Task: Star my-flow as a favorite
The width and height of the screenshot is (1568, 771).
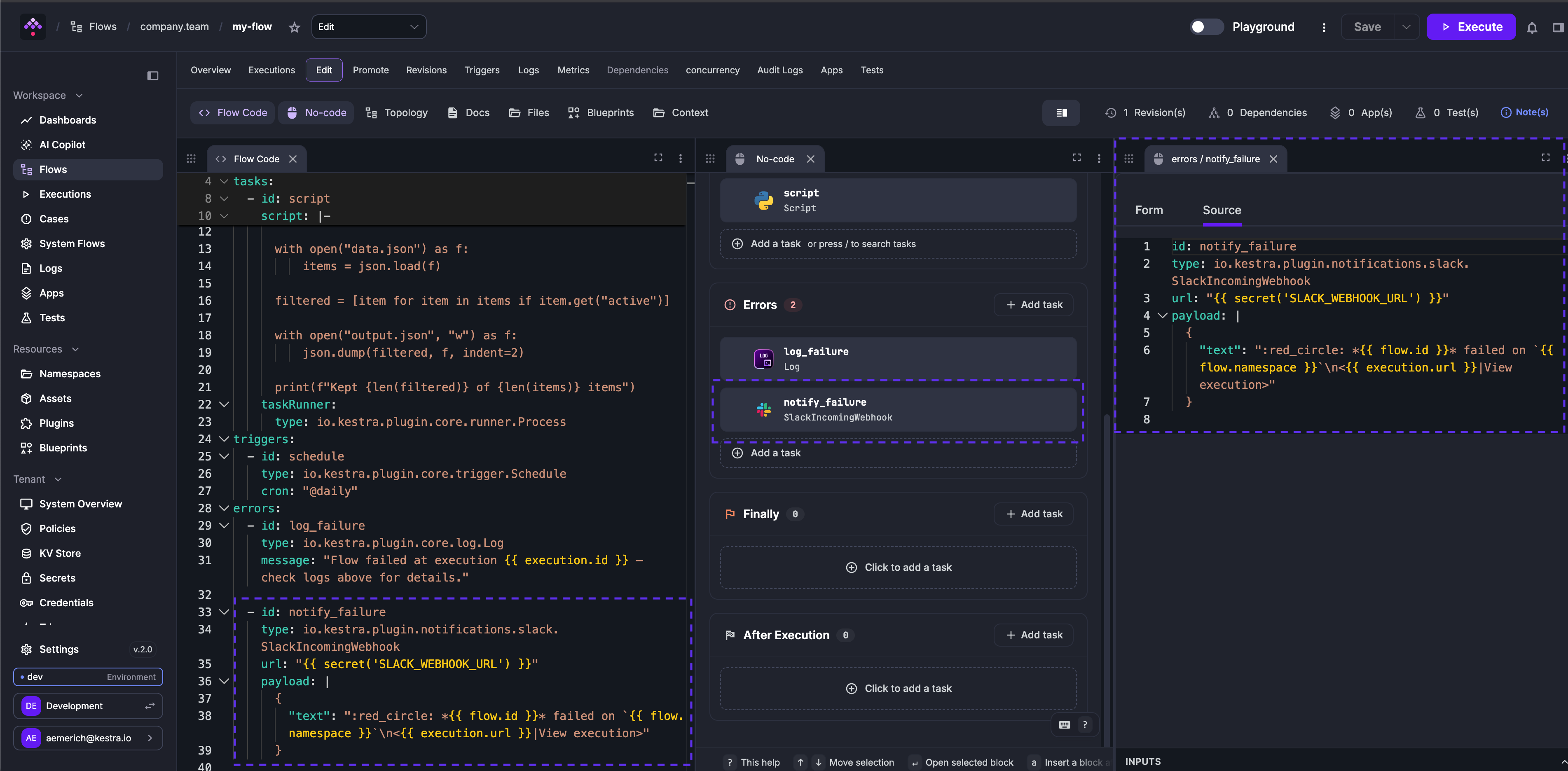Action: (x=295, y=27)
